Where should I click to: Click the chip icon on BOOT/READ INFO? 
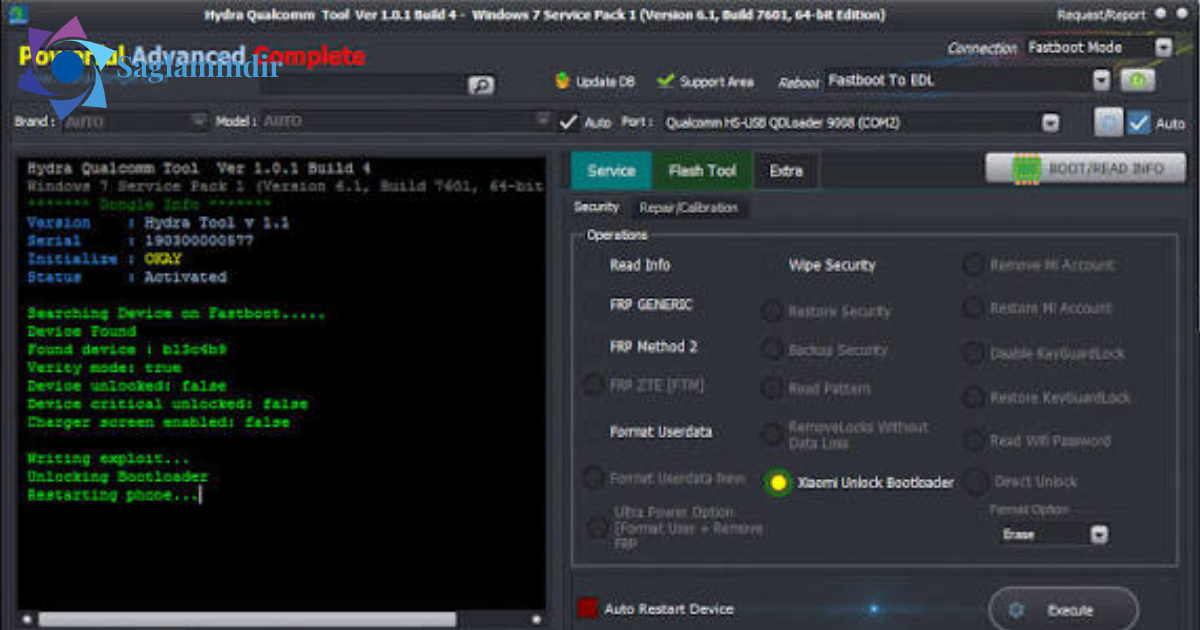pos(1027,169)
